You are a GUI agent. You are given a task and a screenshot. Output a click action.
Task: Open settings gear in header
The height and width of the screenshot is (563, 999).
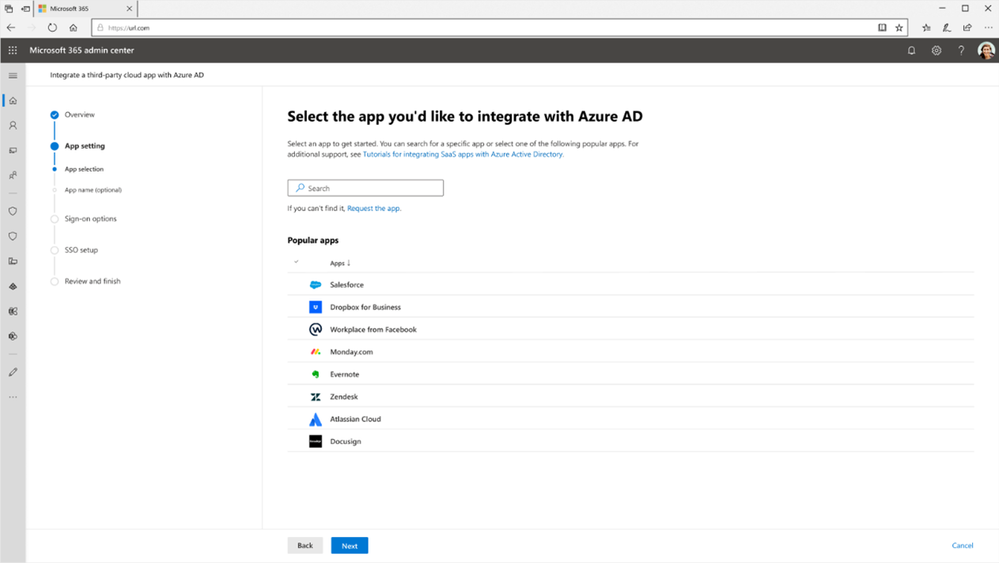click(936, 50)
